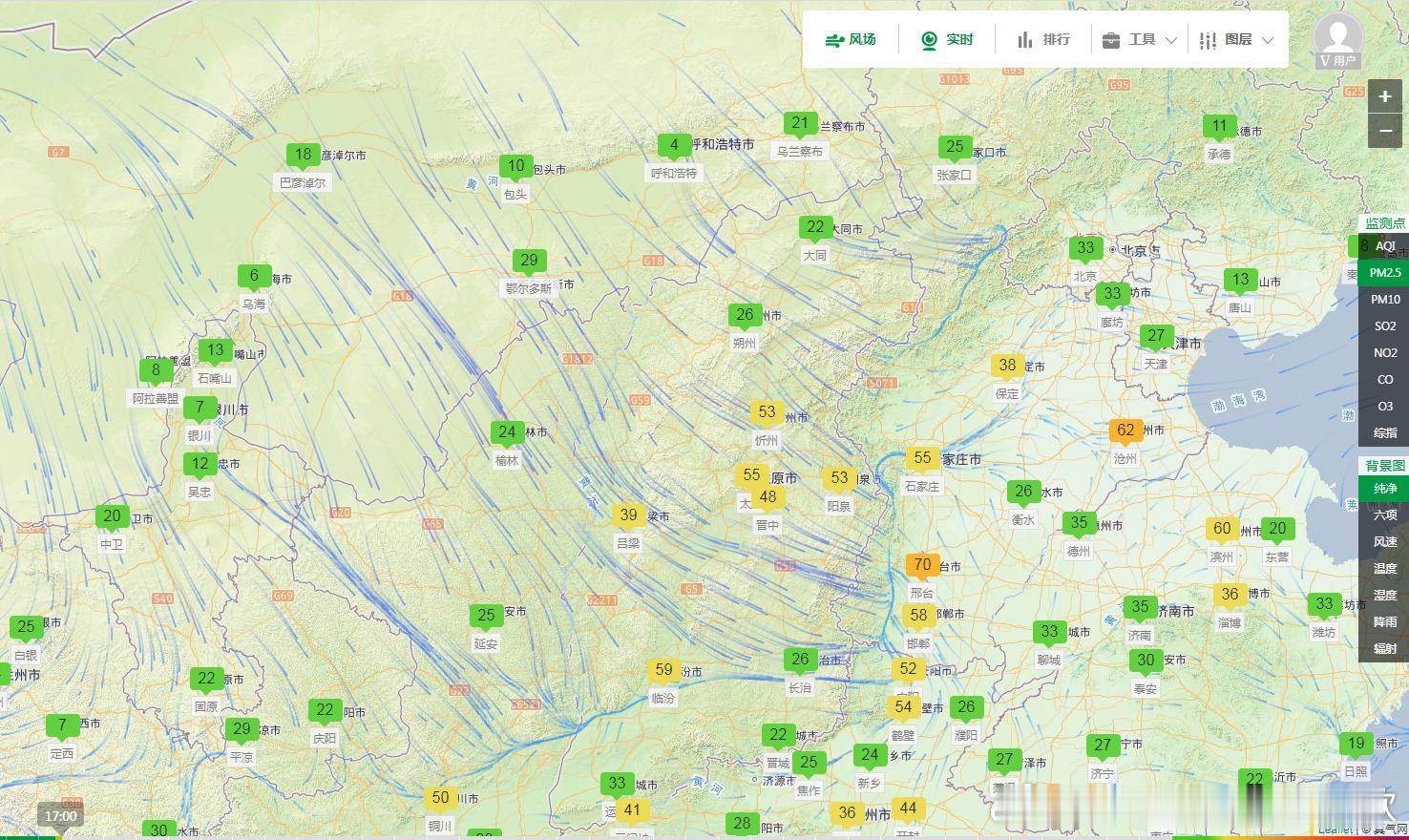Open the 唐山 marker showing 13
1409x840 pixels.
point(1240,281)
